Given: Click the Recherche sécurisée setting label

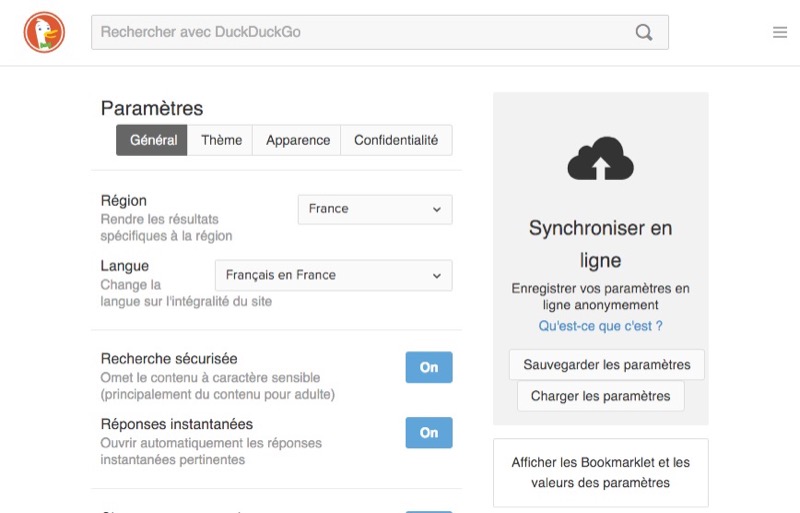Looking at the screenshot, I should point(169,358).
